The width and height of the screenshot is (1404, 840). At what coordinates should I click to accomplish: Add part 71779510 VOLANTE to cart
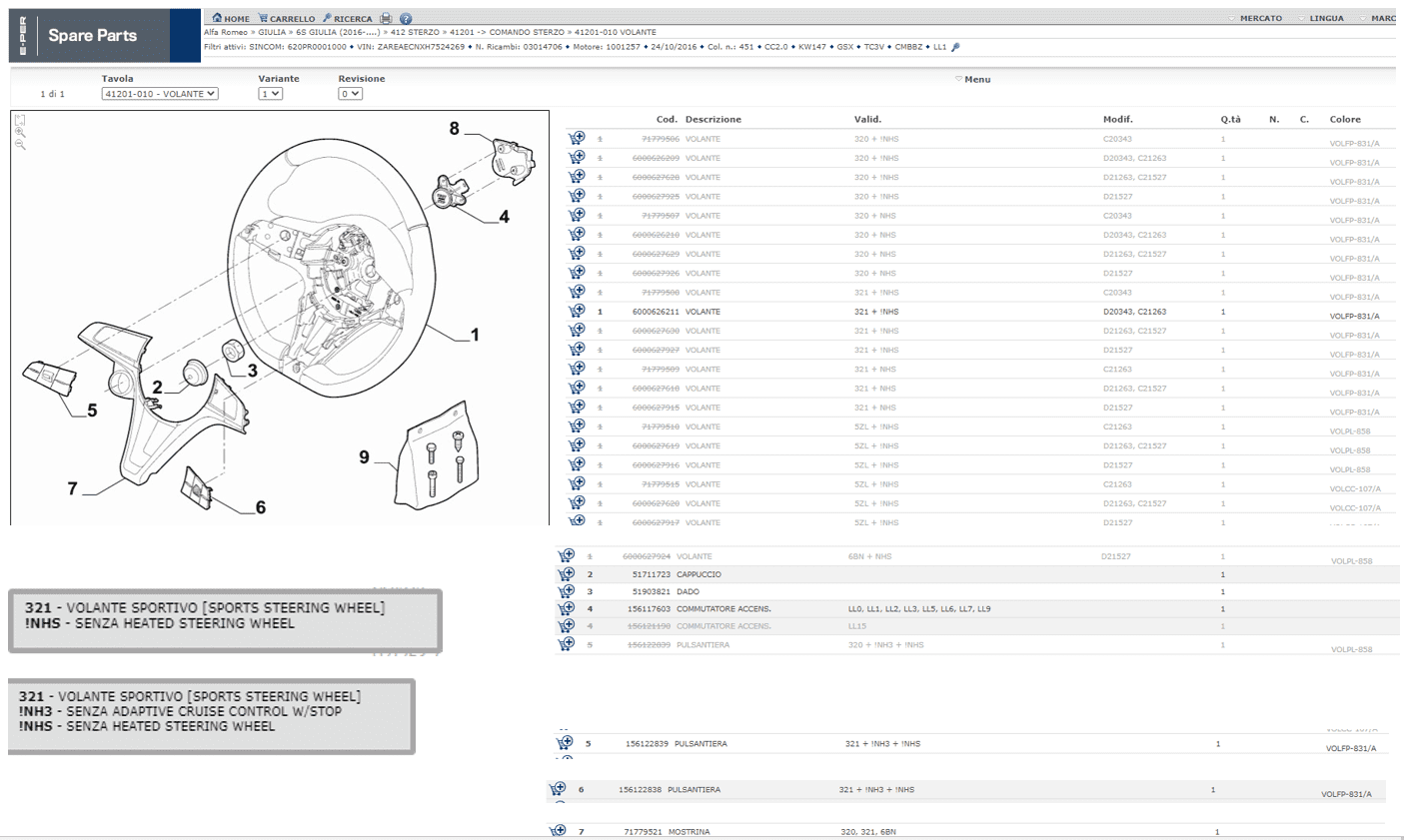pyautogui.click(x=577, y=426)
